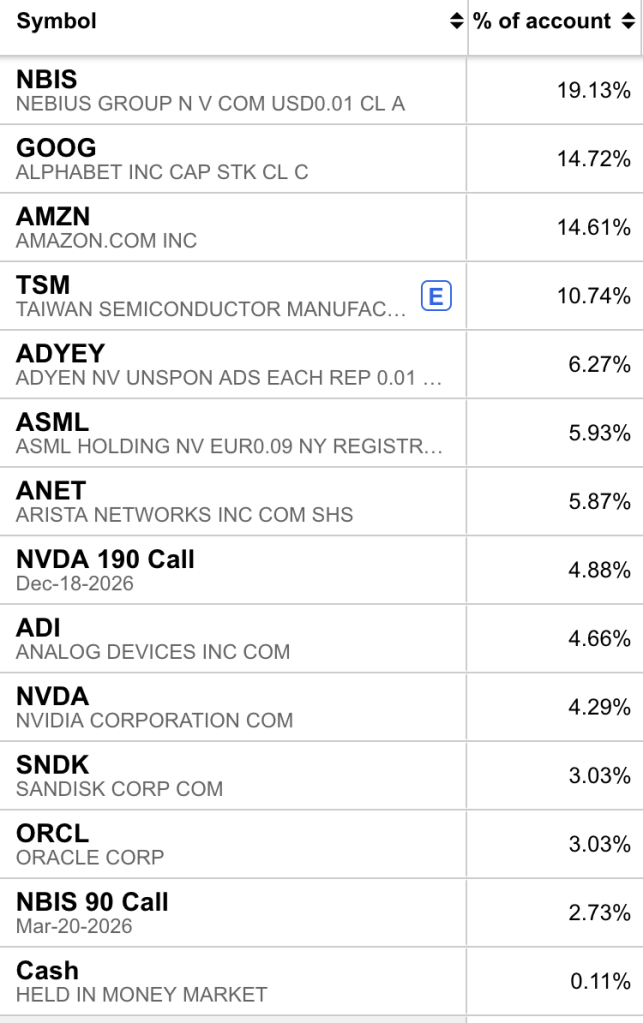Open the ORCL ticker symbol
Screen dimensions: 643x1023
52,833
